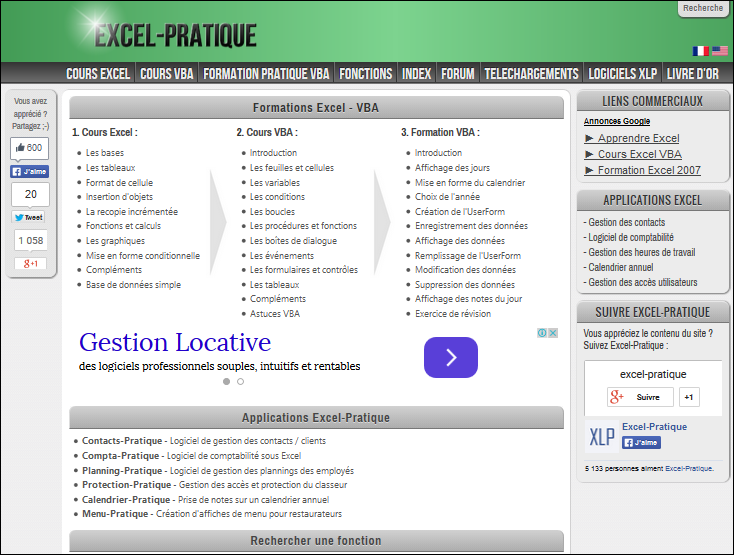The height and width of the screenshot is (555, 734).
Task: Click the thumbs-up 600 like counter
Action: coord(29,148)
